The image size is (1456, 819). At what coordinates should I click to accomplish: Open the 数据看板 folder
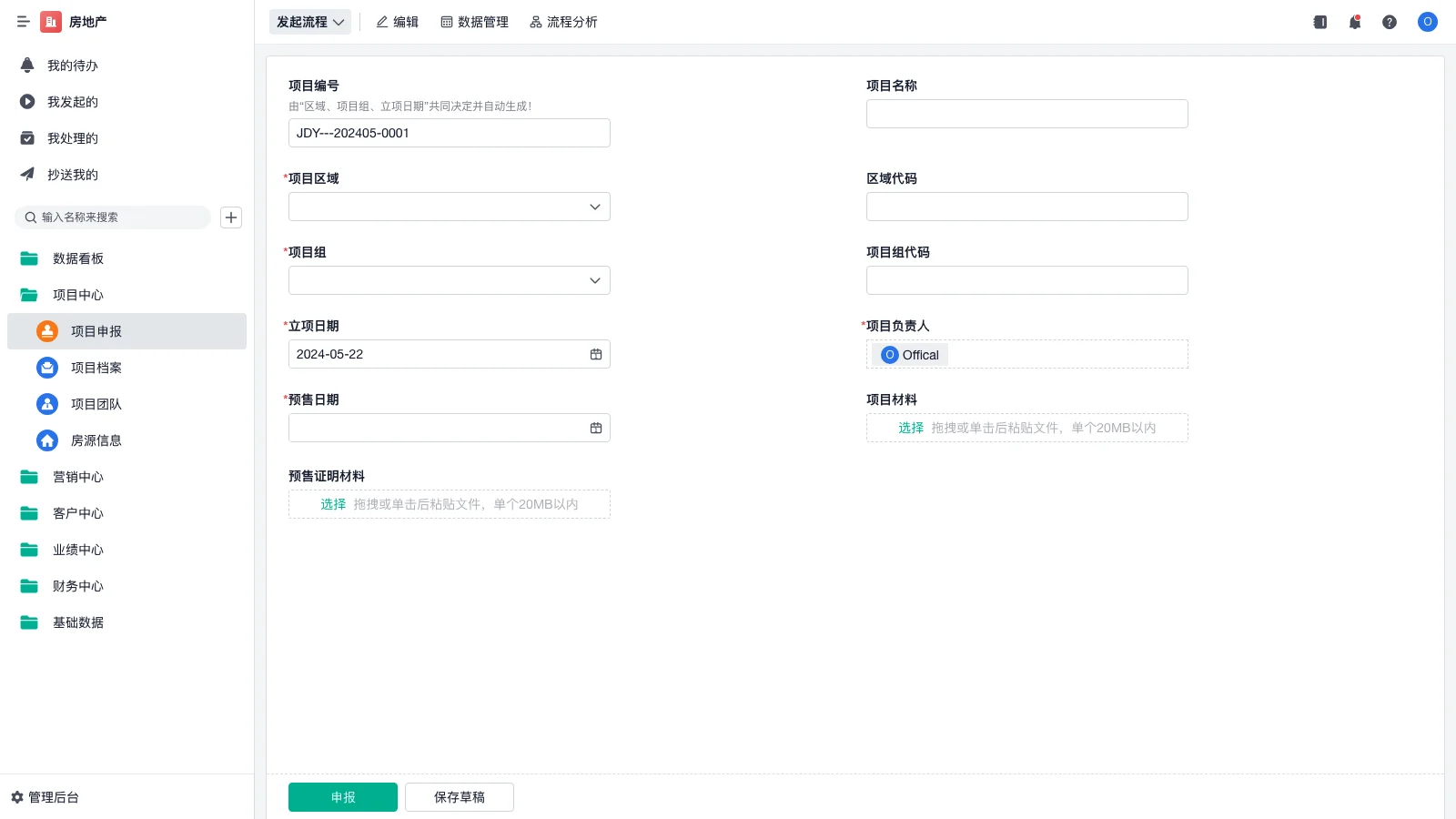[x=126, y=258]
